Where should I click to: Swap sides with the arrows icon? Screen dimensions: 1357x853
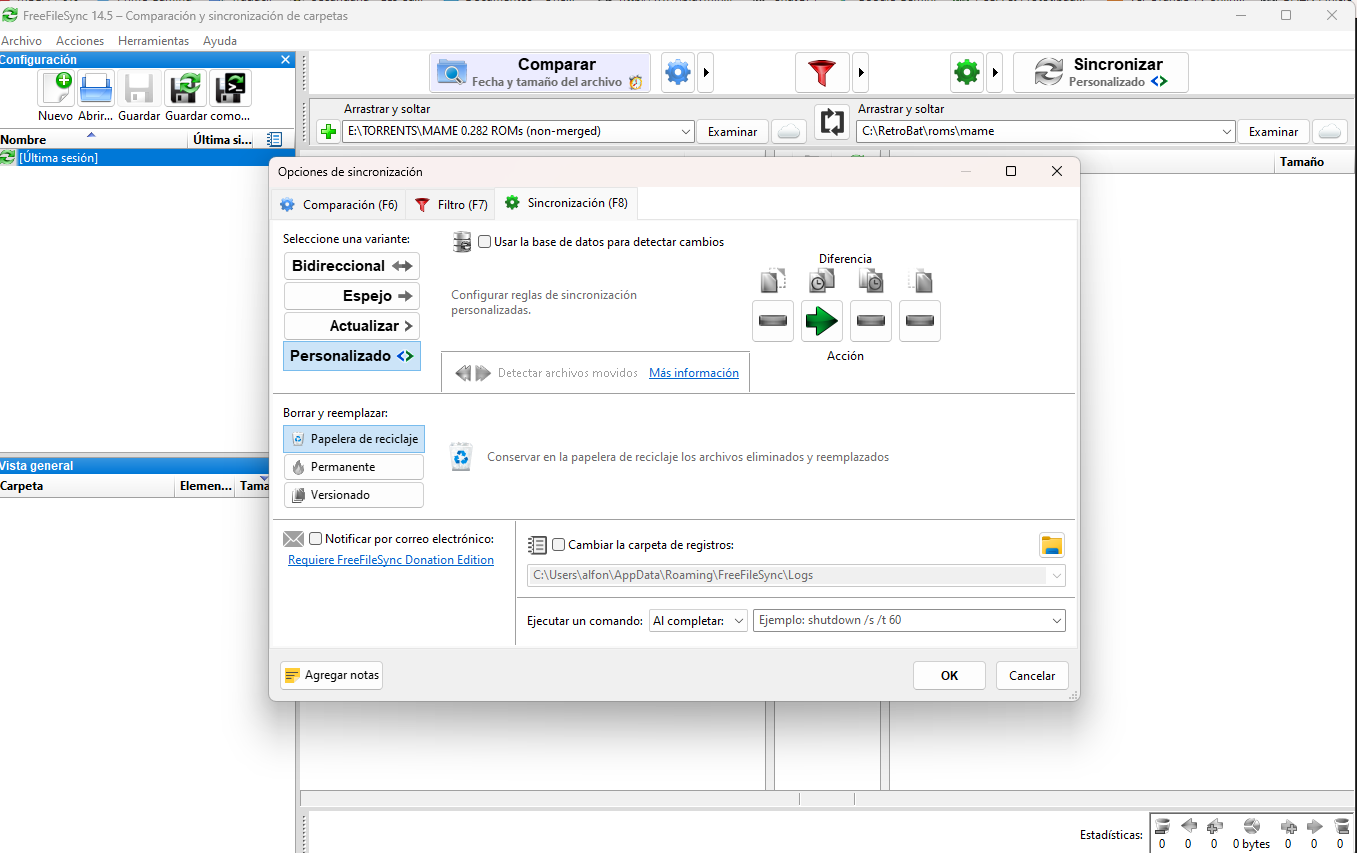coord(831,122)
